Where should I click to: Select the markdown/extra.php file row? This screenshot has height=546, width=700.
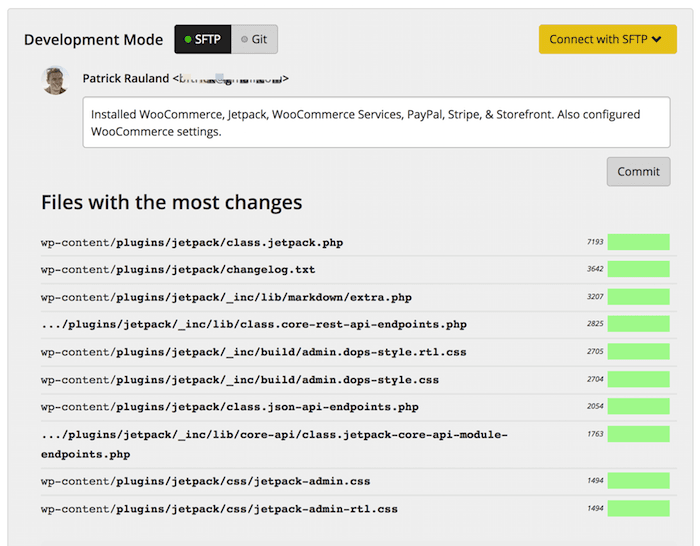coord(359,297)
